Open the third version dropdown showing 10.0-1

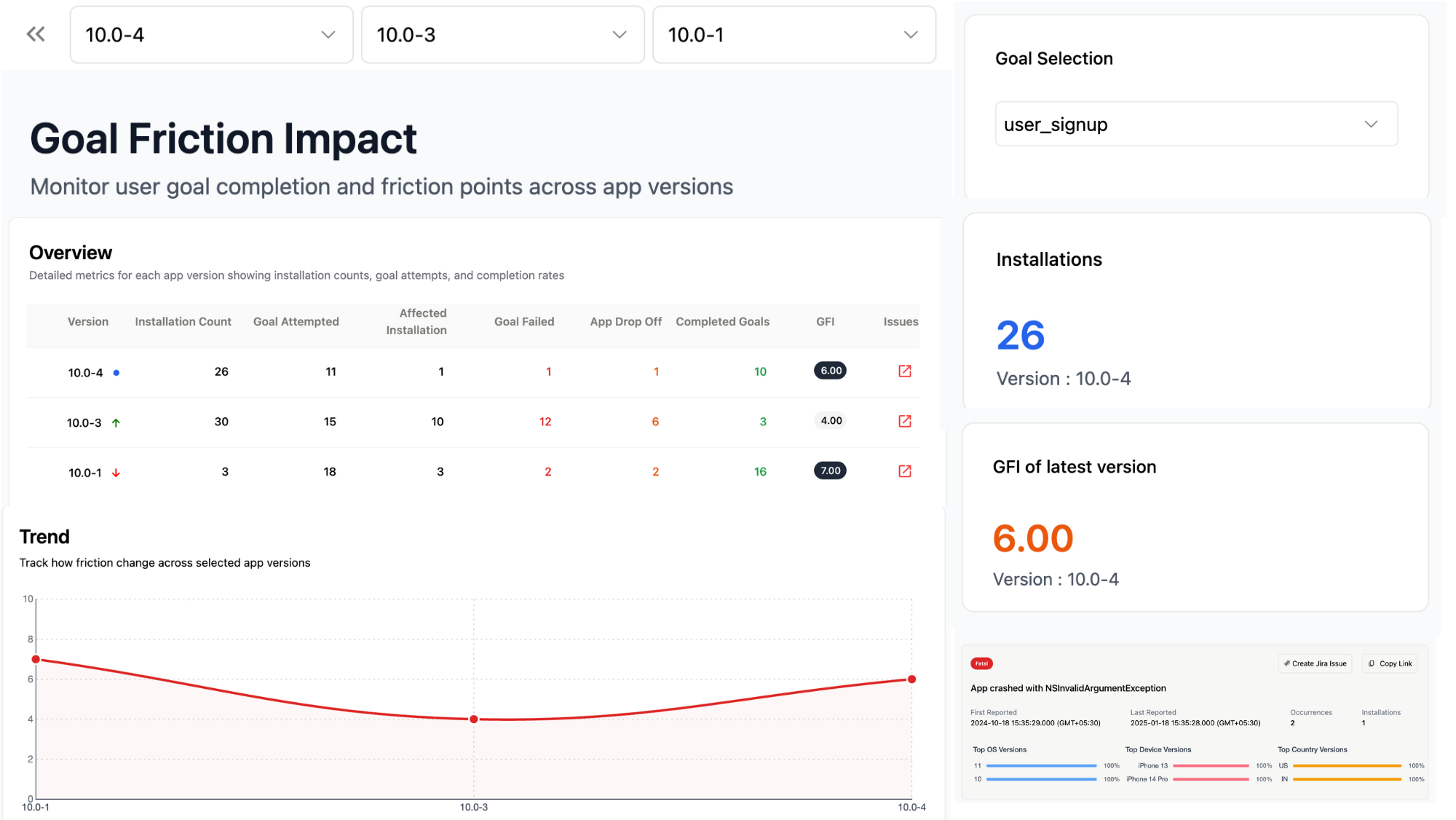(x=794, y=34)
